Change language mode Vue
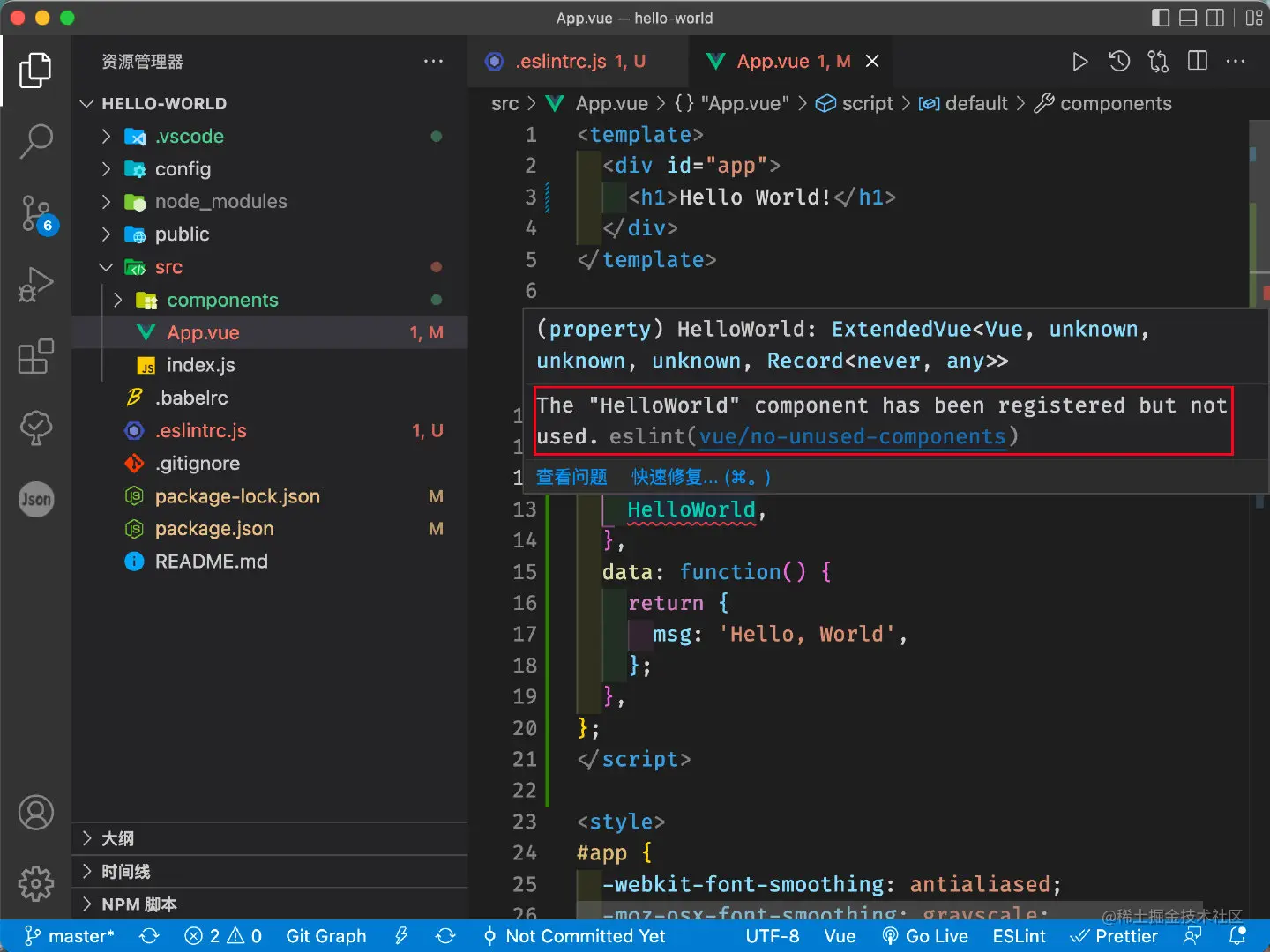 click(840, 936)
